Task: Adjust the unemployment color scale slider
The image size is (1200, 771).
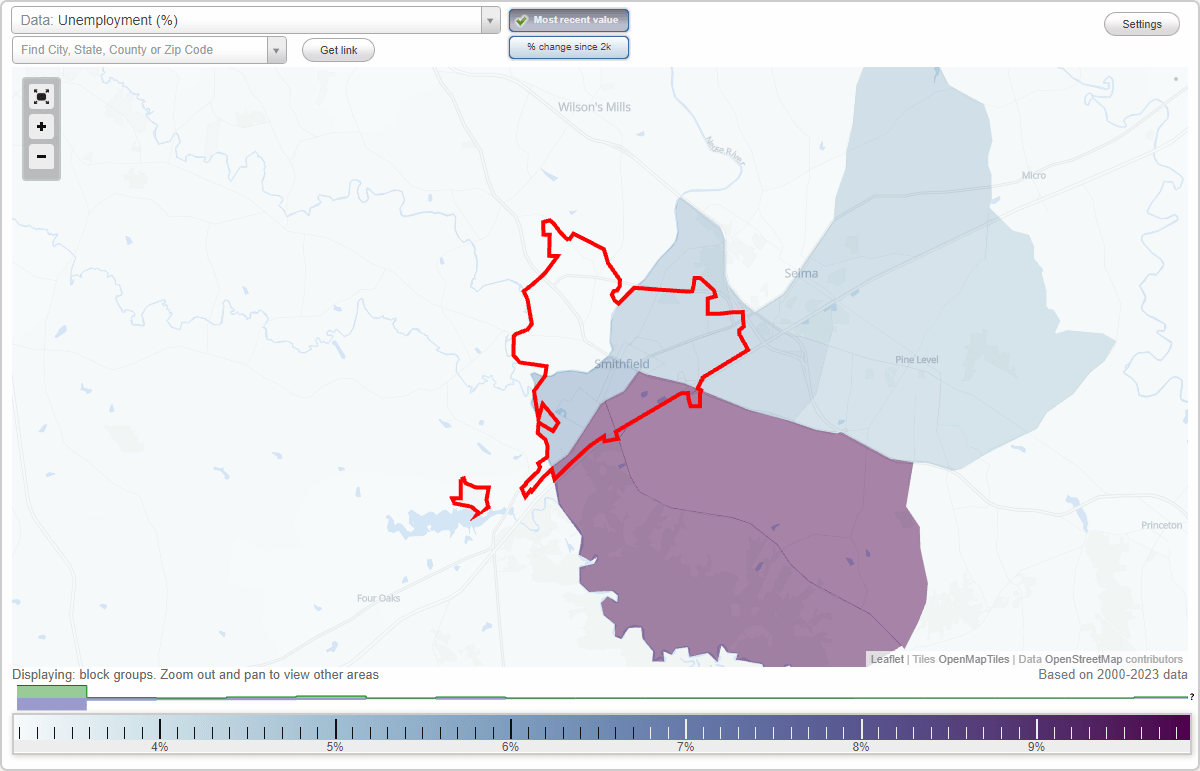Action: pos(600,732)
